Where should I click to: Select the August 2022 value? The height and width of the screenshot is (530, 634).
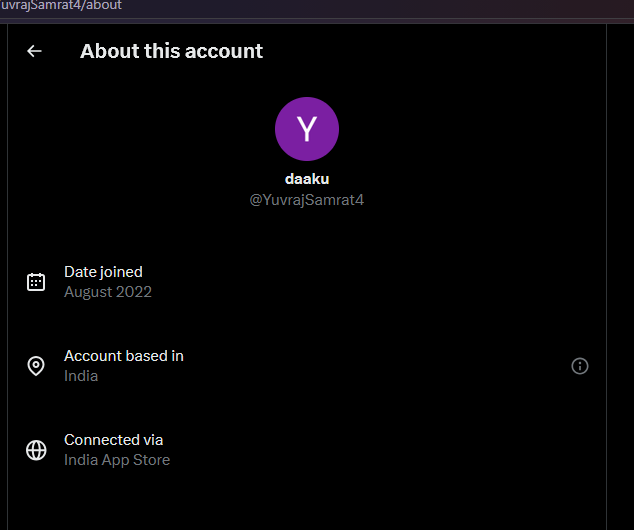[108, 292]
